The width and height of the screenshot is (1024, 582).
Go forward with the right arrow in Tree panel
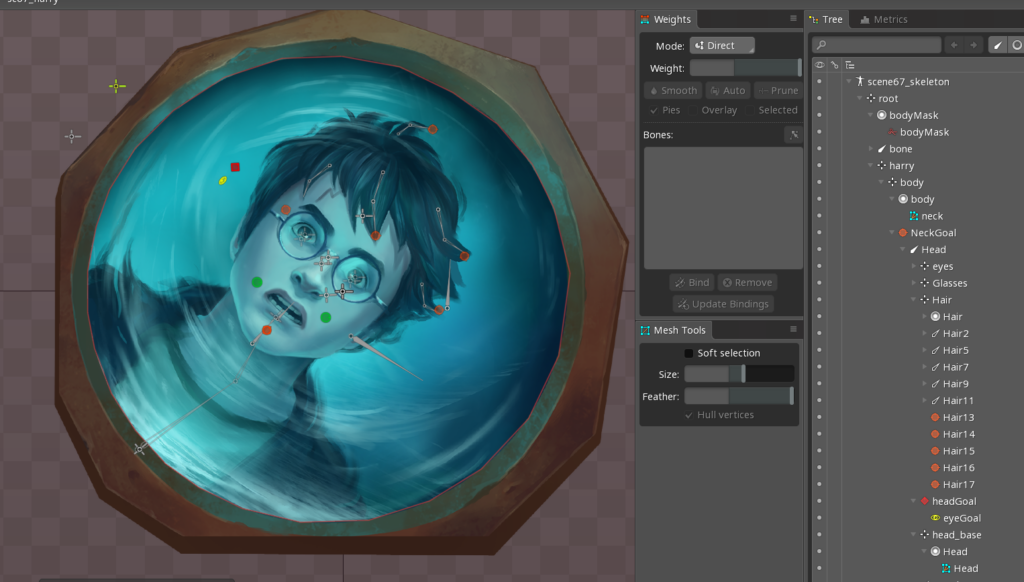pos(974,45)
